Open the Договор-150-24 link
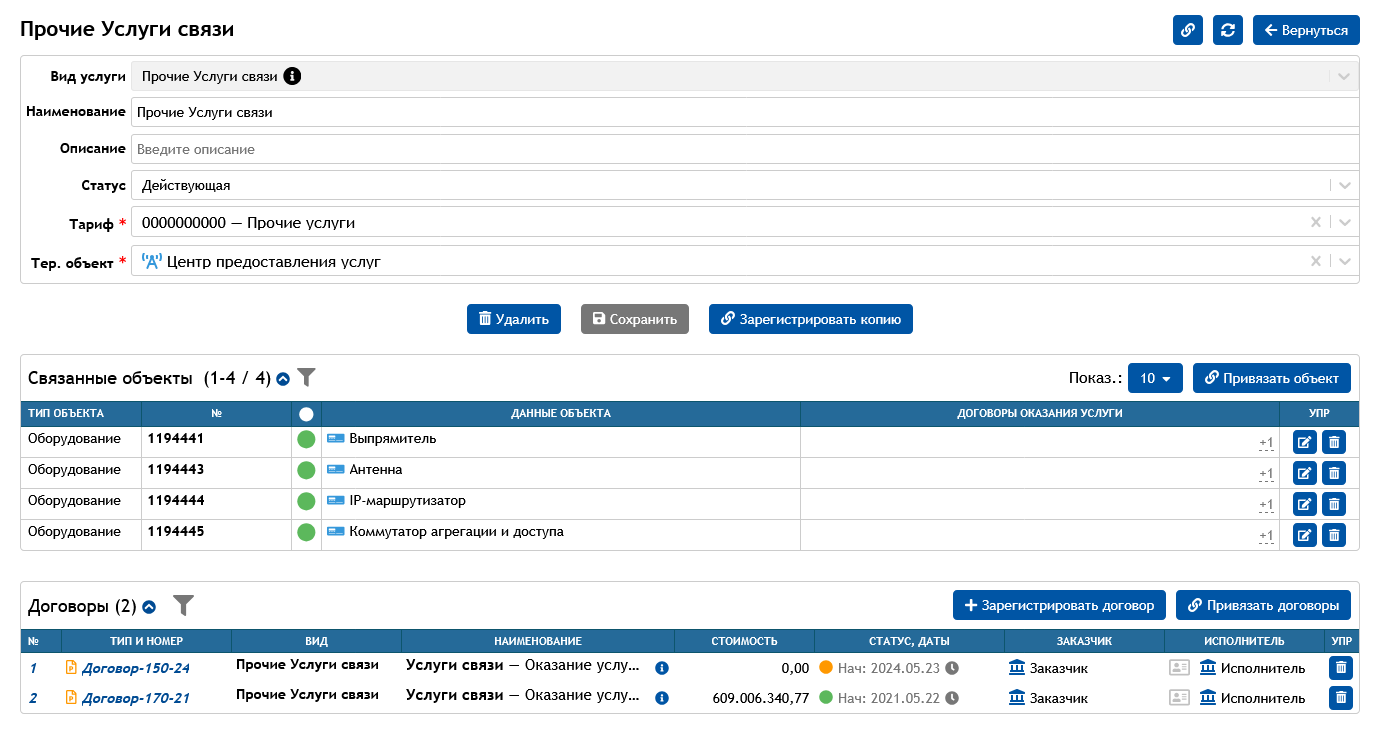 (135, 668)
